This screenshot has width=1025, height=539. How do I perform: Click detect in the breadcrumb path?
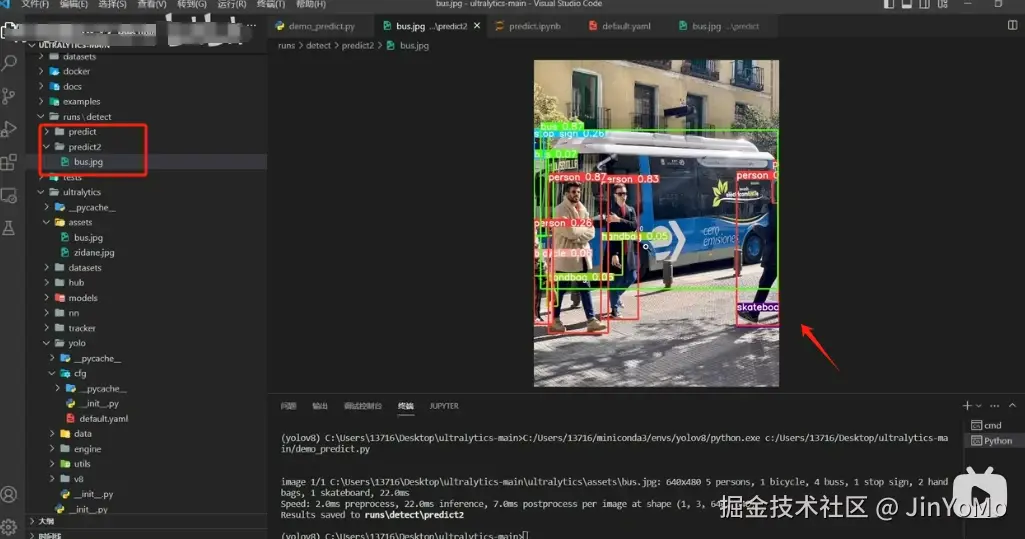coord(318,46)
